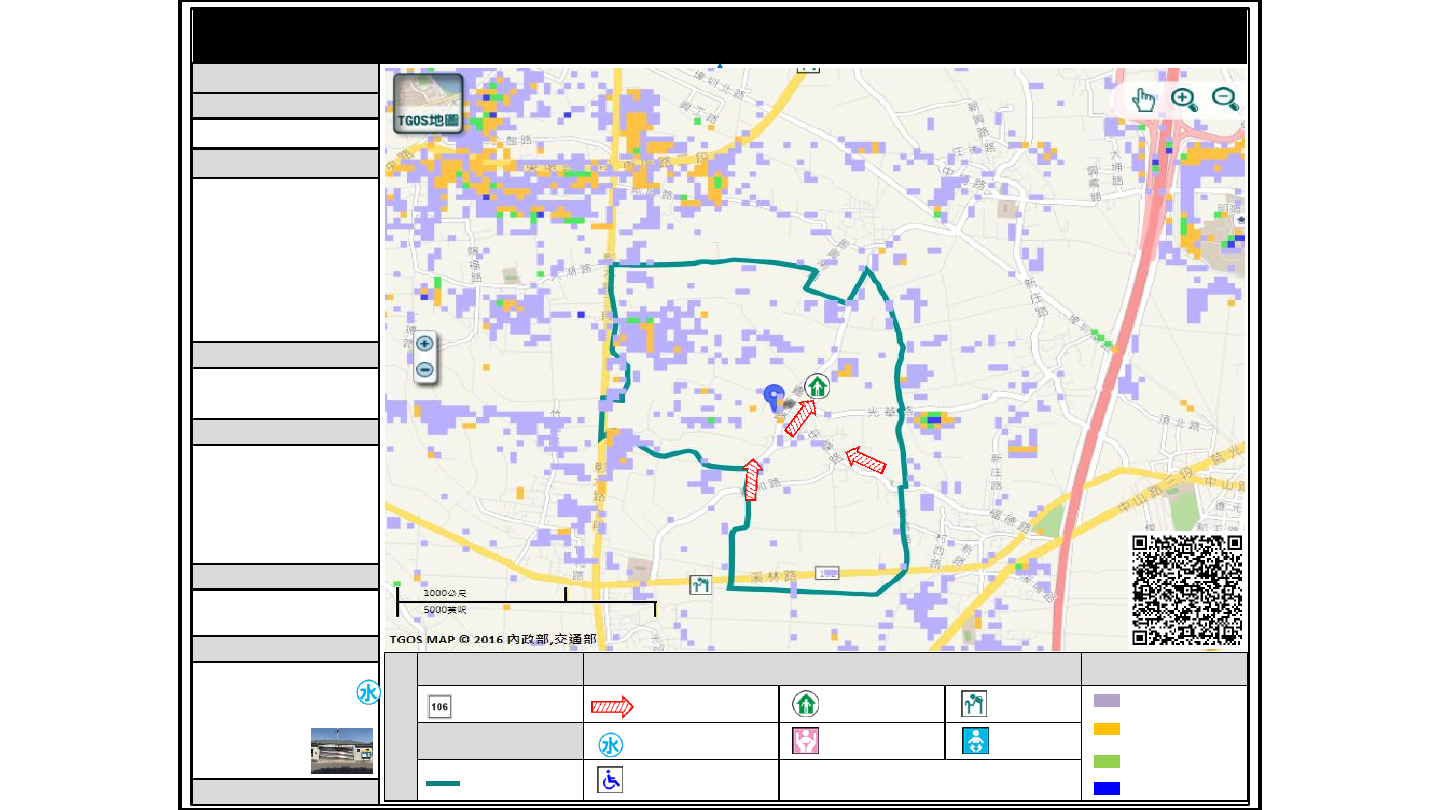1440x810 pixels.
Task: Click the route shield on 溪林路
Action: coord(827,573)
